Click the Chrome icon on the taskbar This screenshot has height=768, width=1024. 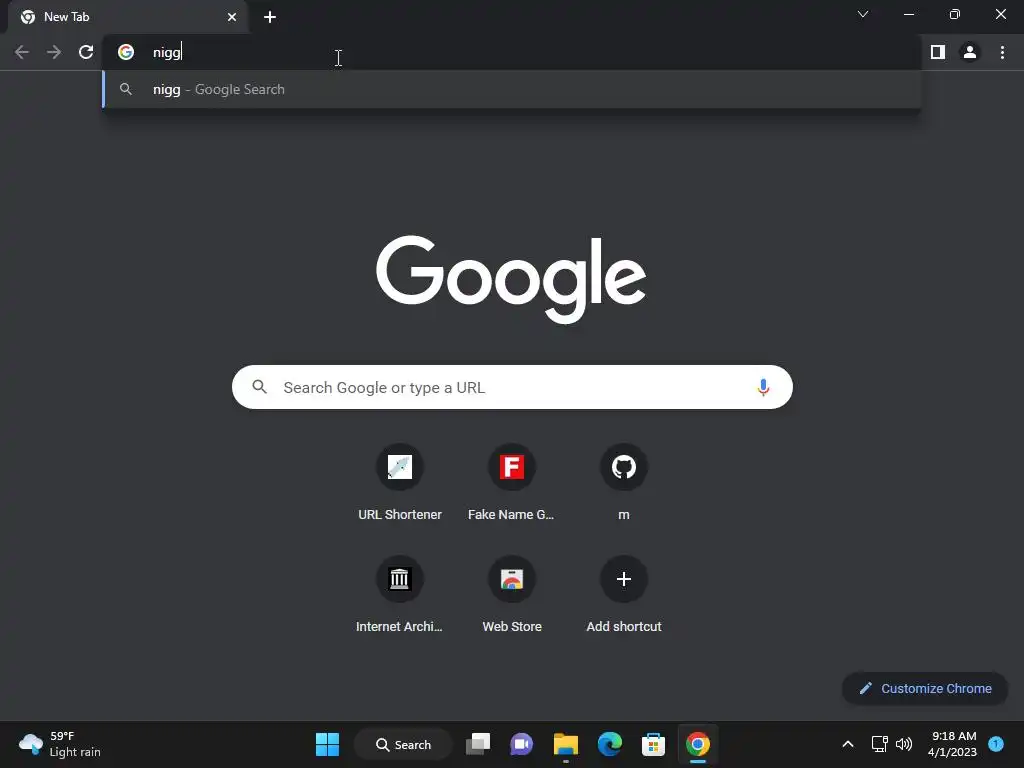[697, 744]
